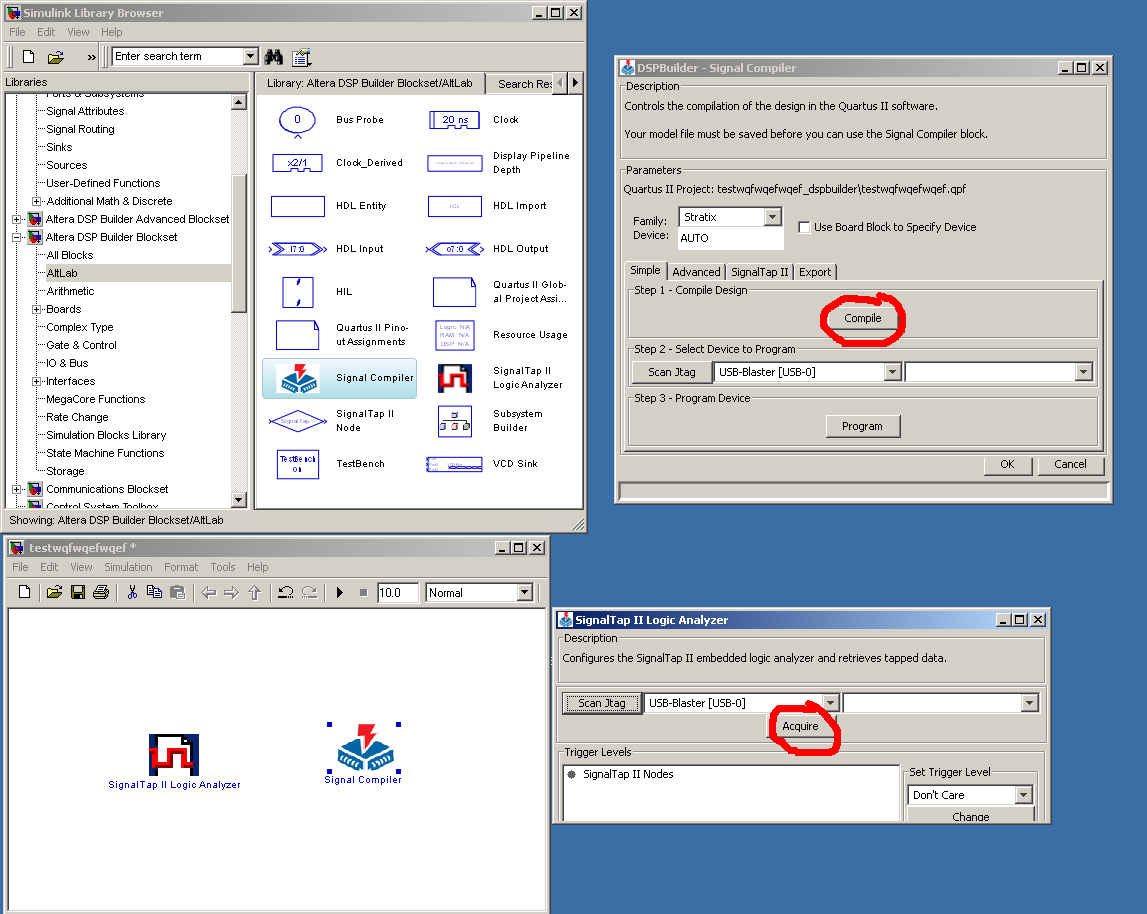This screenshot has width=1147, height=914.
Task: Select the TestBench block icon
Action: tap(297, 464)
